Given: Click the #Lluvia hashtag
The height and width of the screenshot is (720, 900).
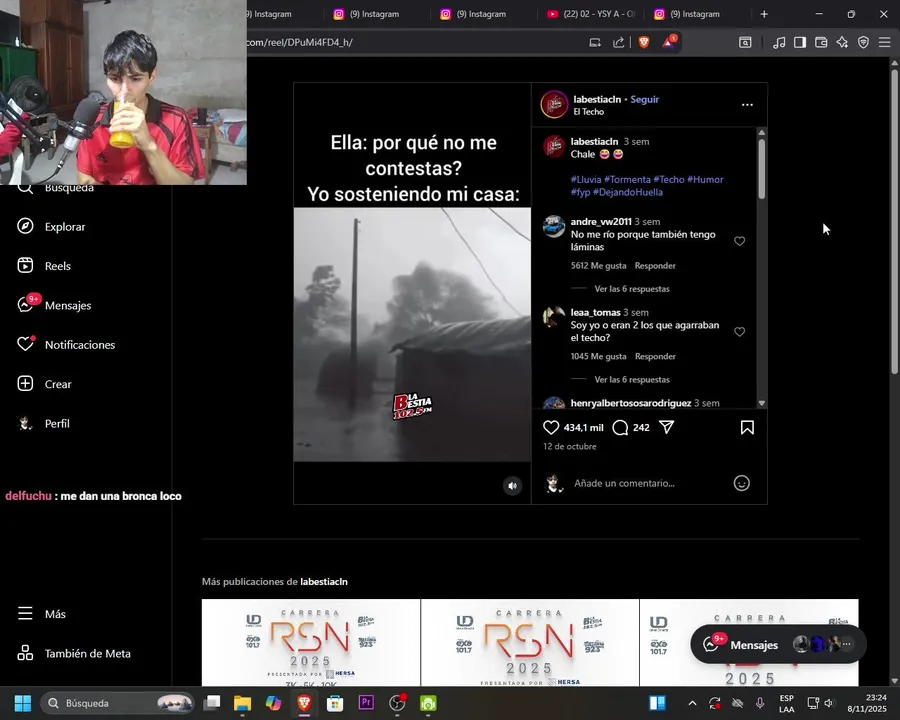Looking at the screenshot, I should point(585,180).
